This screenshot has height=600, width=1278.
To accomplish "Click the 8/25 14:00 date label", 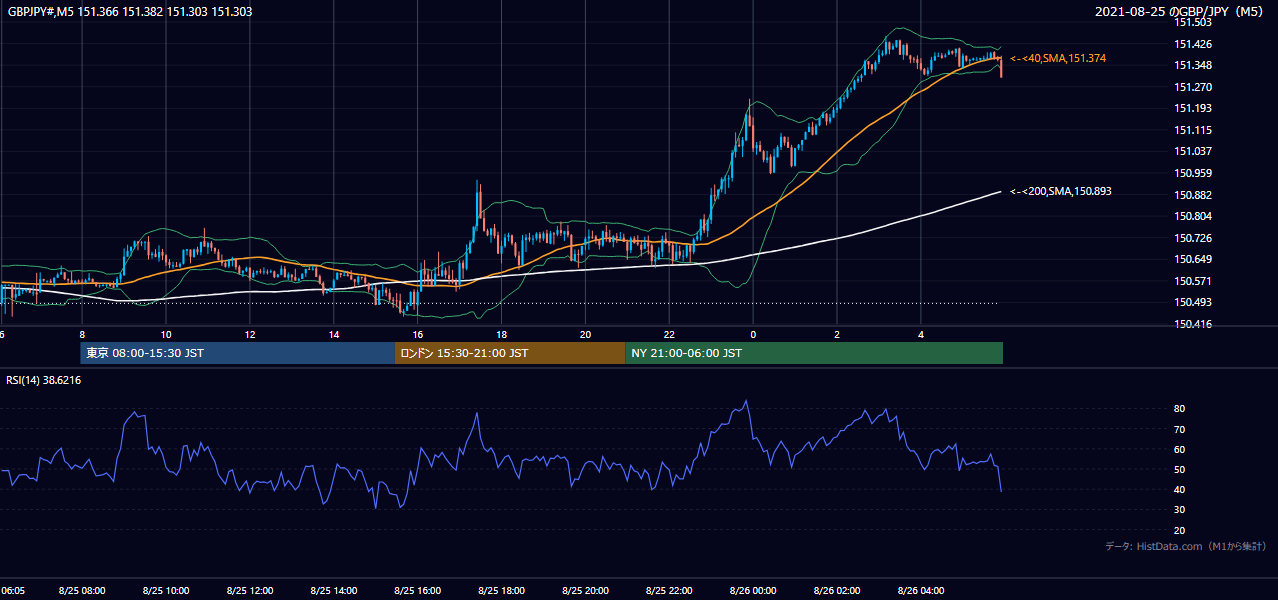I will 333,591.
